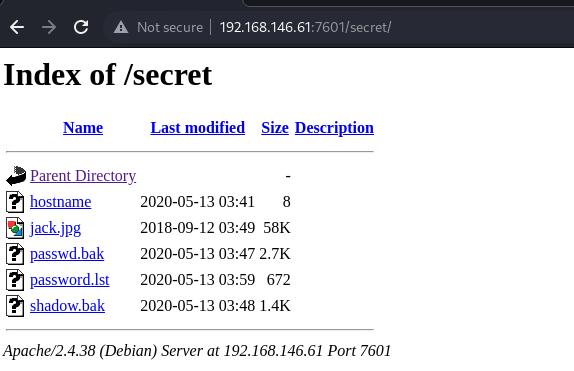Download the shadow.bak file link
574x371 pixels.
(67, 306)
